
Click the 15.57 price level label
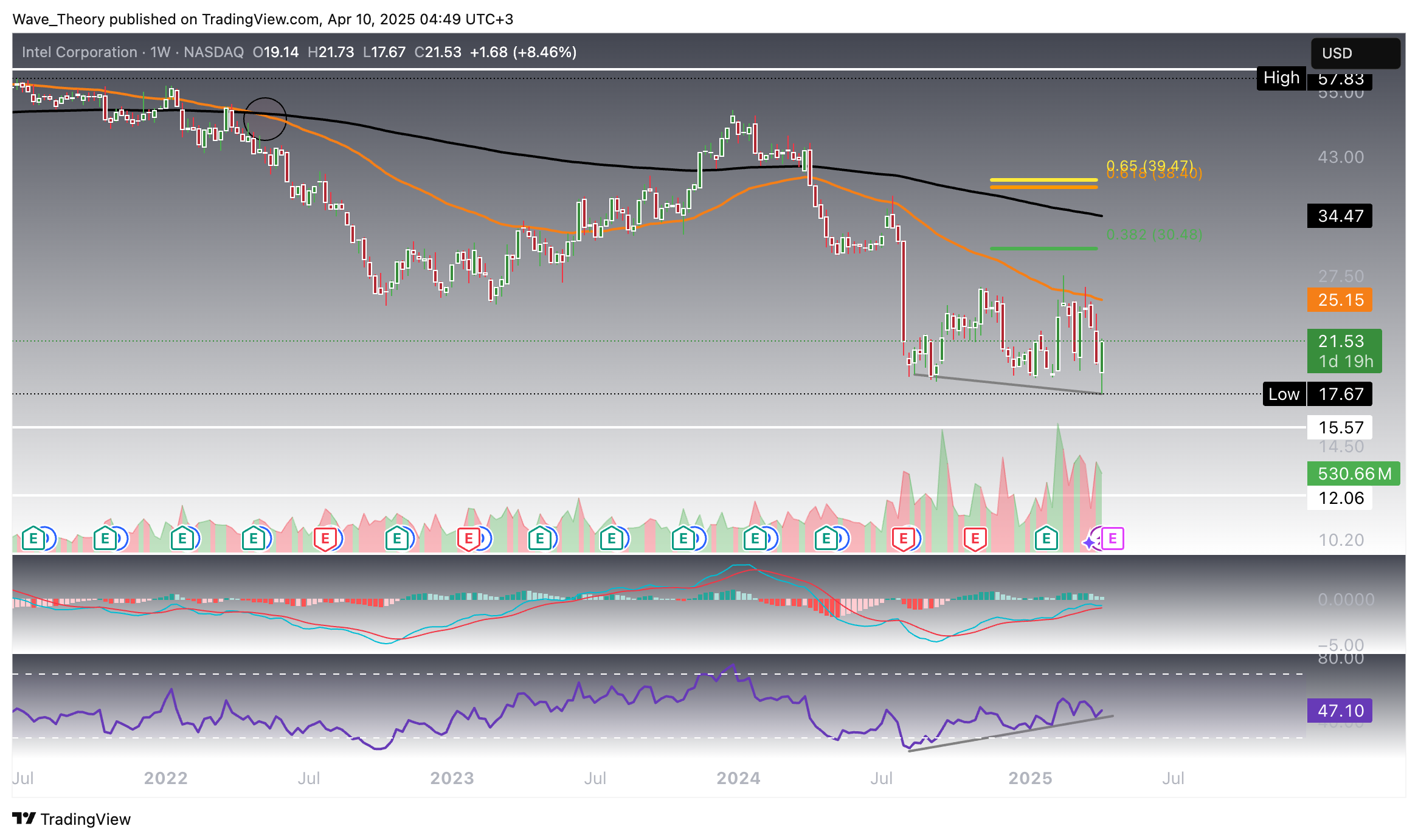(x=1340, y=427)
